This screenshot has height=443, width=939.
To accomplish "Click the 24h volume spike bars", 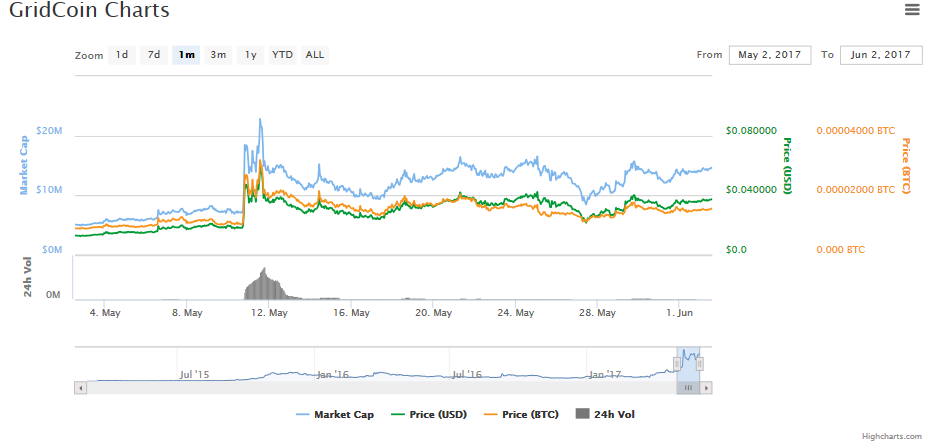I will 266,285.
